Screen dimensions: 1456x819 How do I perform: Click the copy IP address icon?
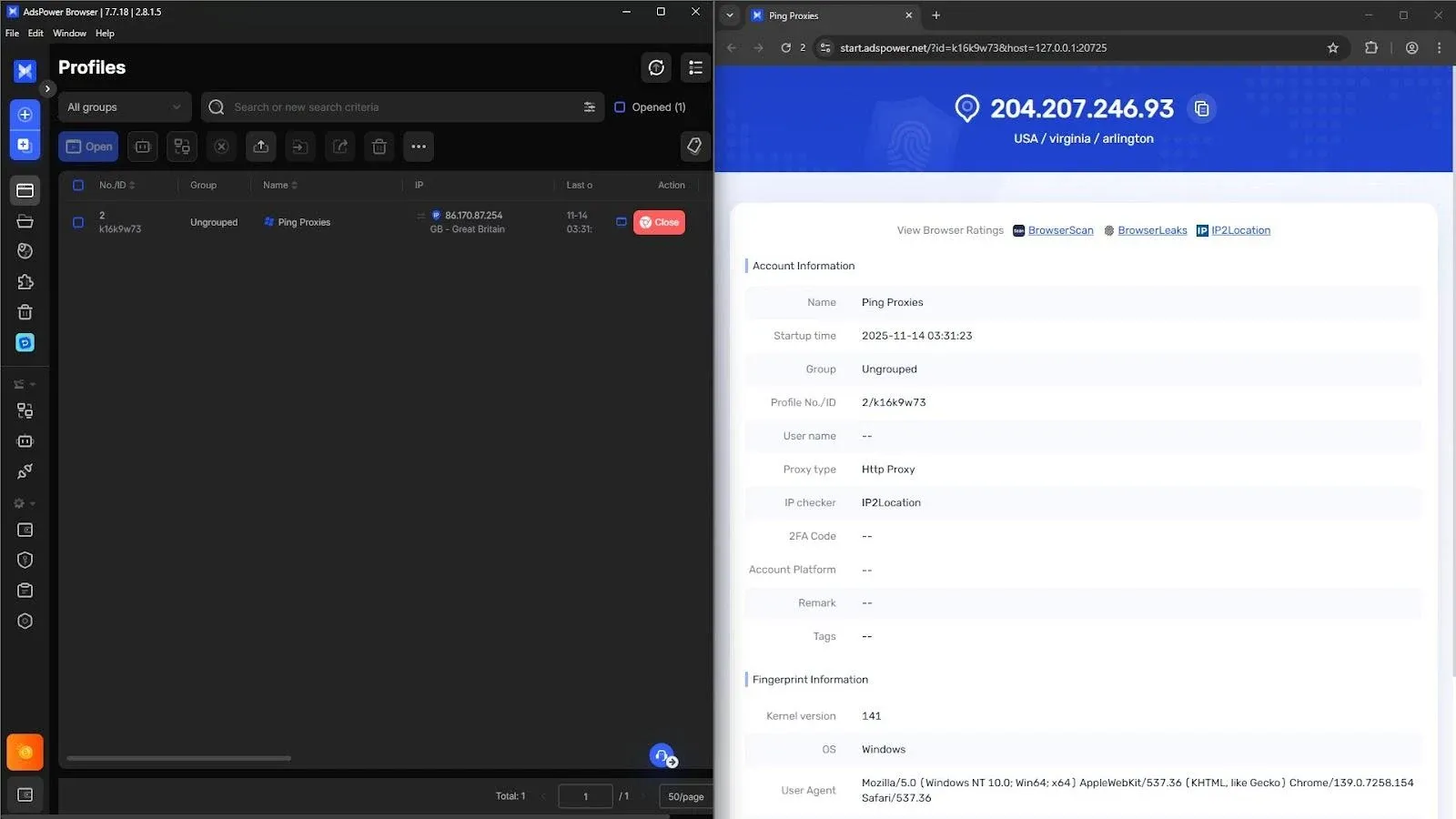click(1201, 109)
